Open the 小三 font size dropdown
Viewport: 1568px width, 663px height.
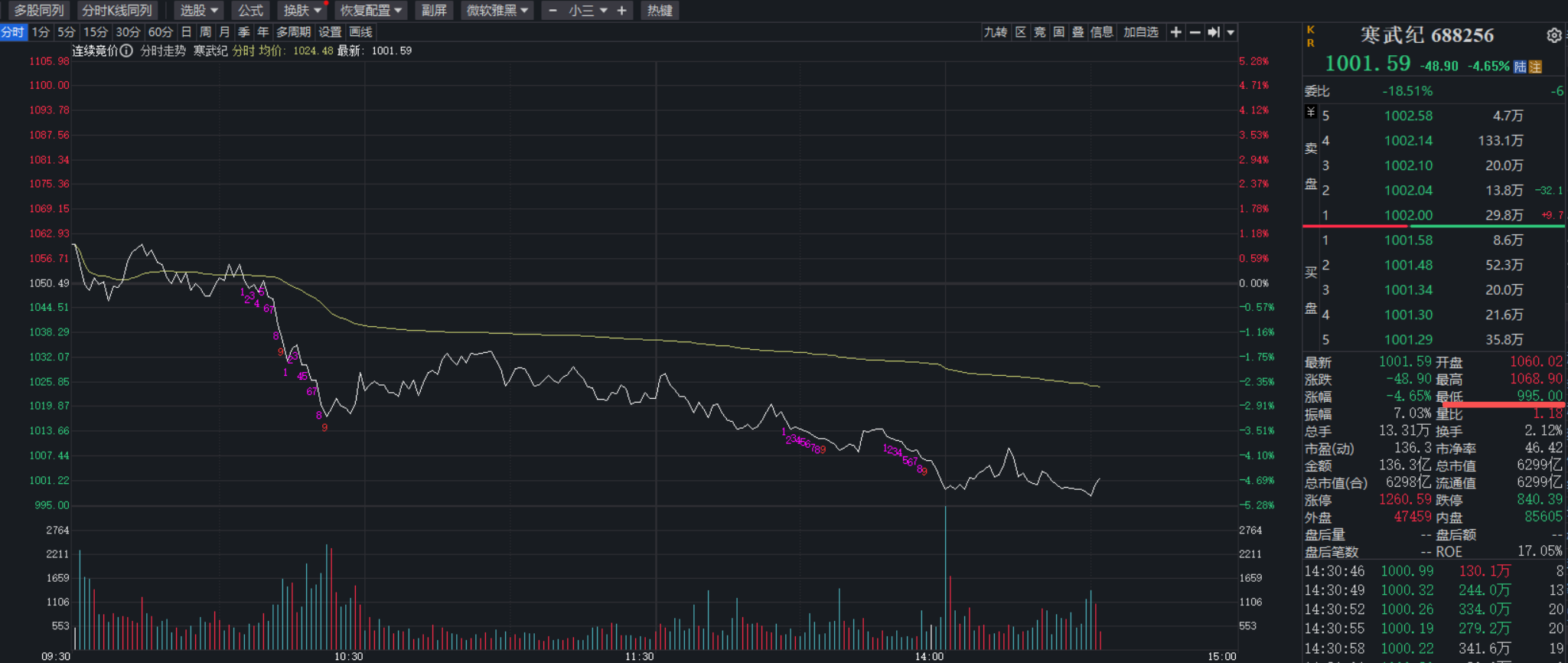pyautogui.click(x=588, y=11)
